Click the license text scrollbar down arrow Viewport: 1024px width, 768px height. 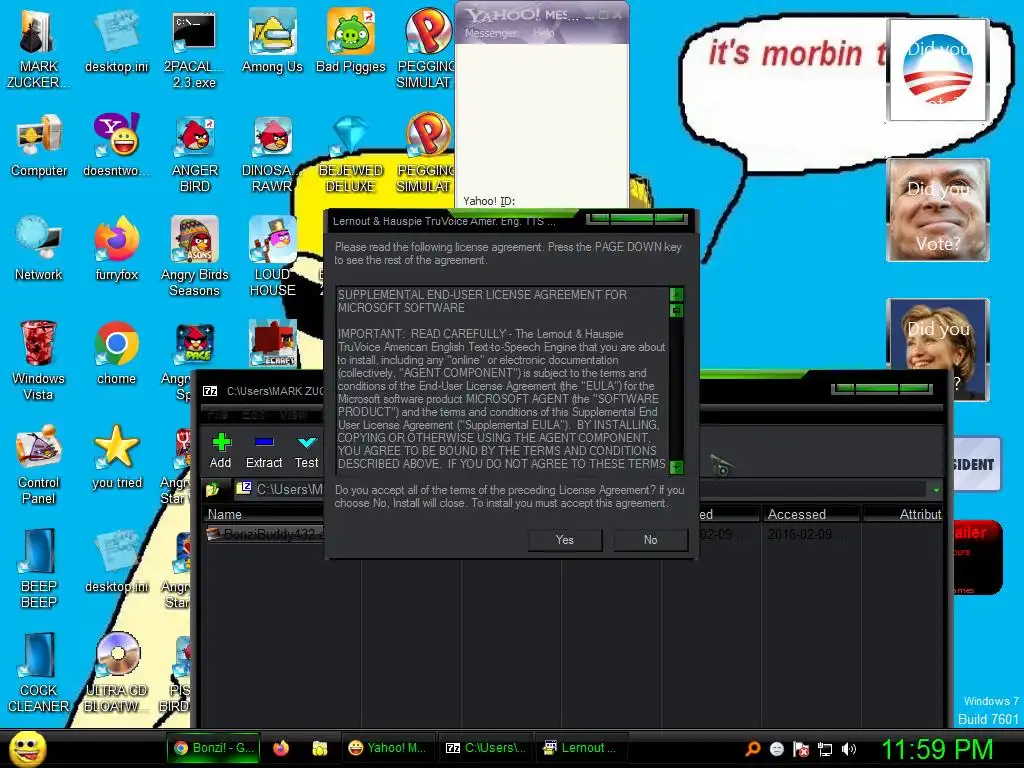677,467
